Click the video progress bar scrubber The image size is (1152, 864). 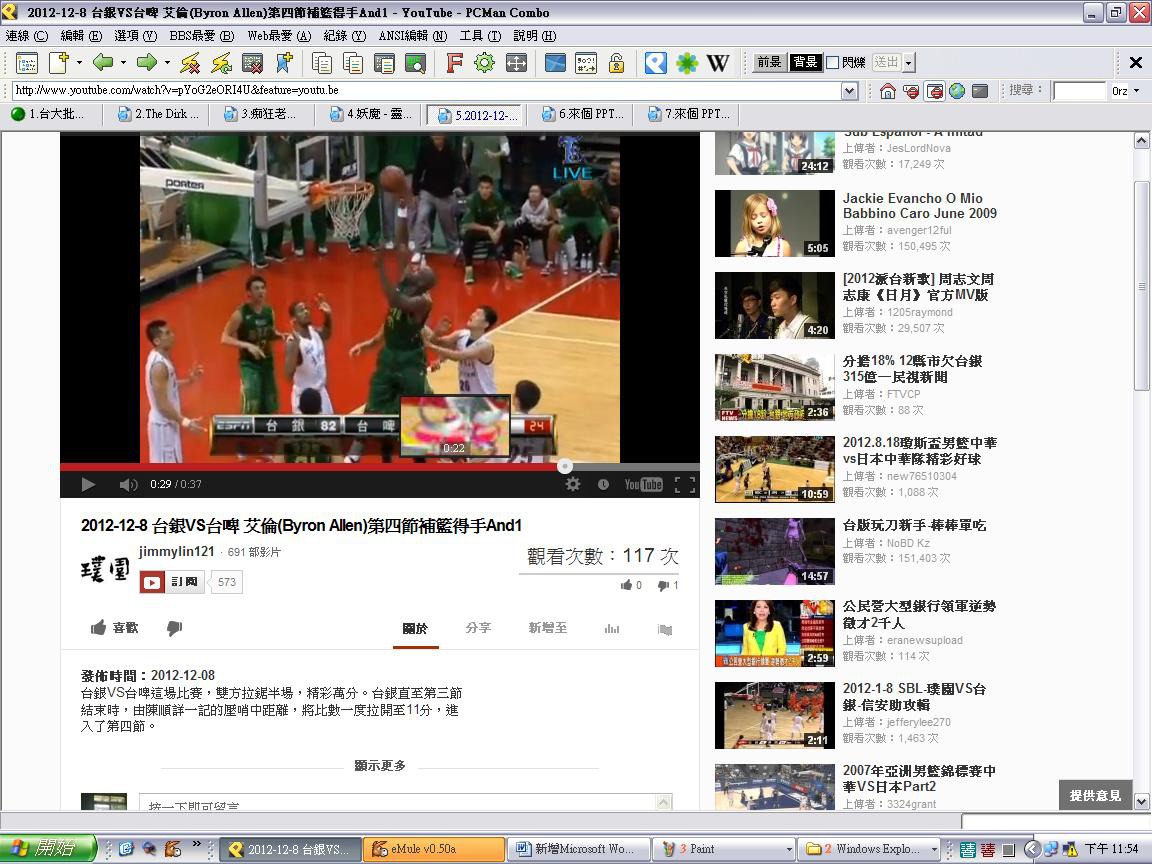pos(565,466)
